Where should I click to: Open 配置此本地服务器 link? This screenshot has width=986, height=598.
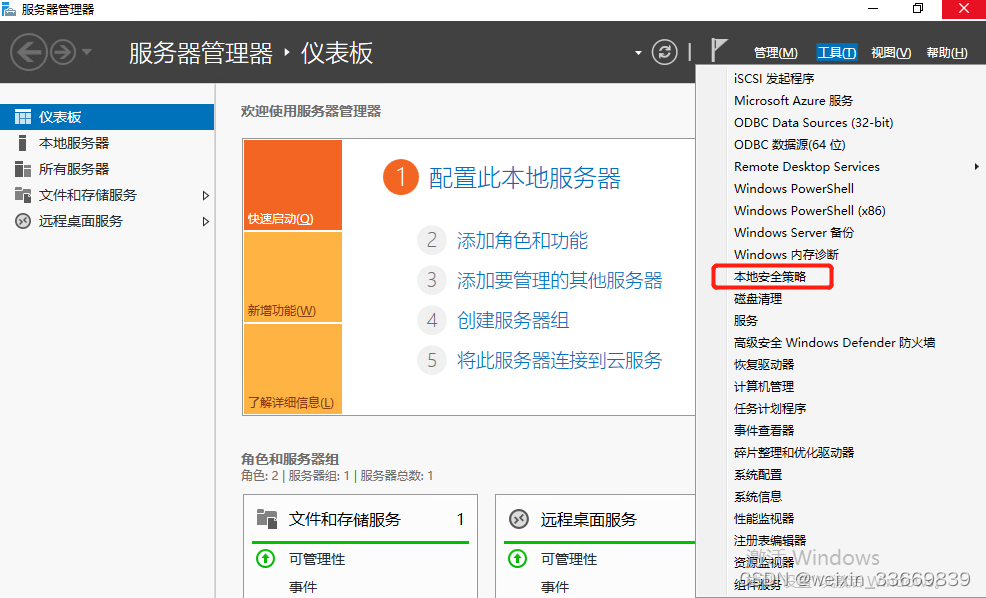[x=524, y=178]
